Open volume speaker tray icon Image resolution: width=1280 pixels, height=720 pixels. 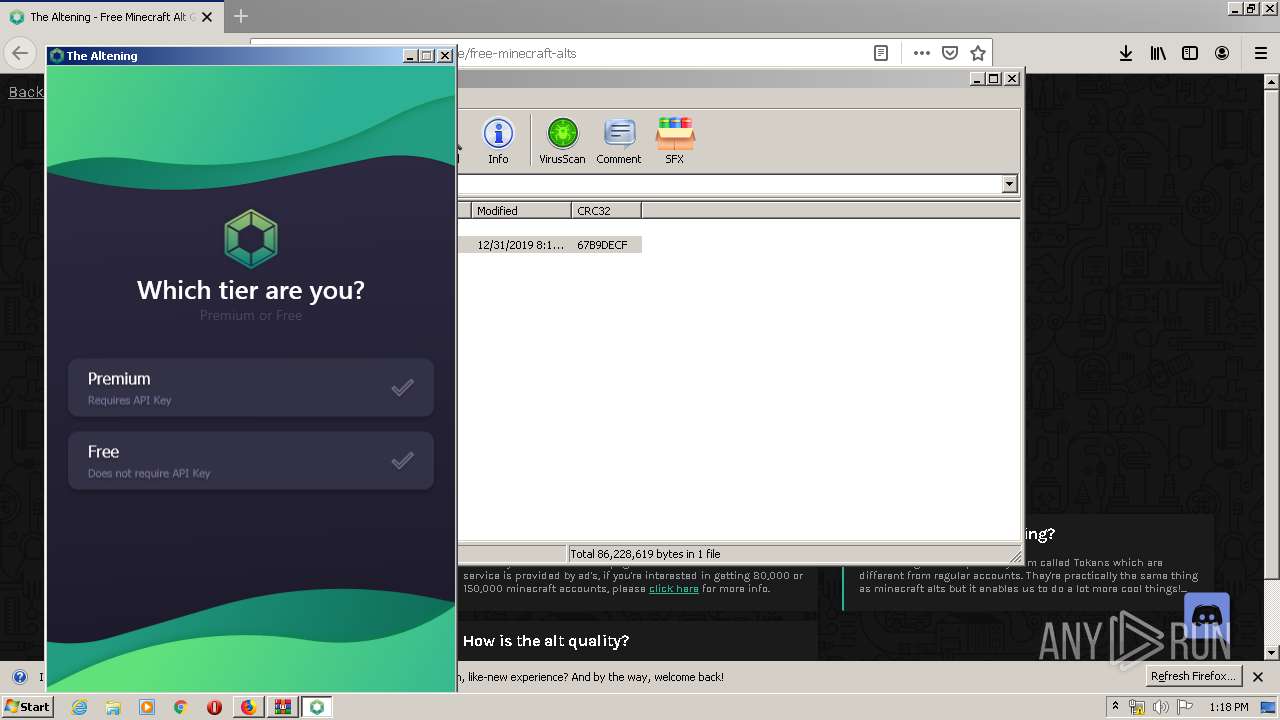(x=1161, y=707)
